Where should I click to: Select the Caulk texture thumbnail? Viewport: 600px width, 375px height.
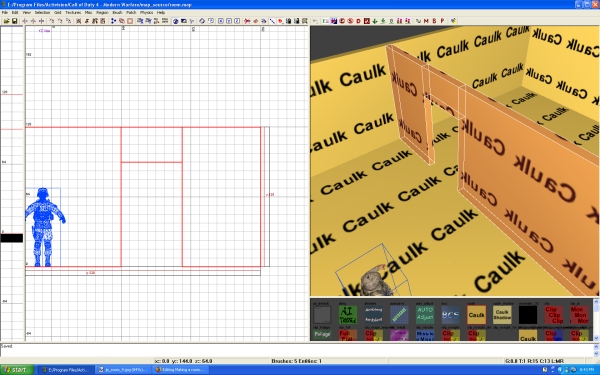pyautogui.click(x=476, y=315)
